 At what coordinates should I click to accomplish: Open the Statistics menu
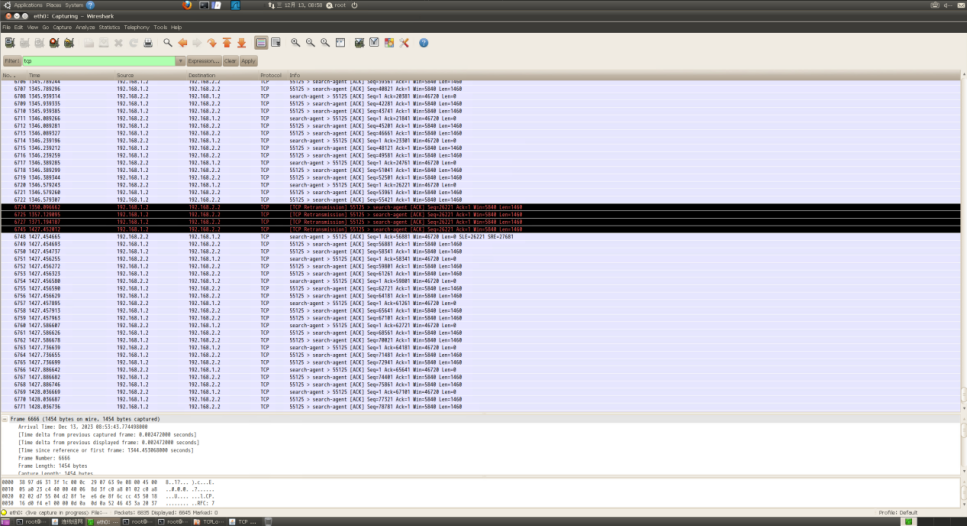(x=109, y=27)
